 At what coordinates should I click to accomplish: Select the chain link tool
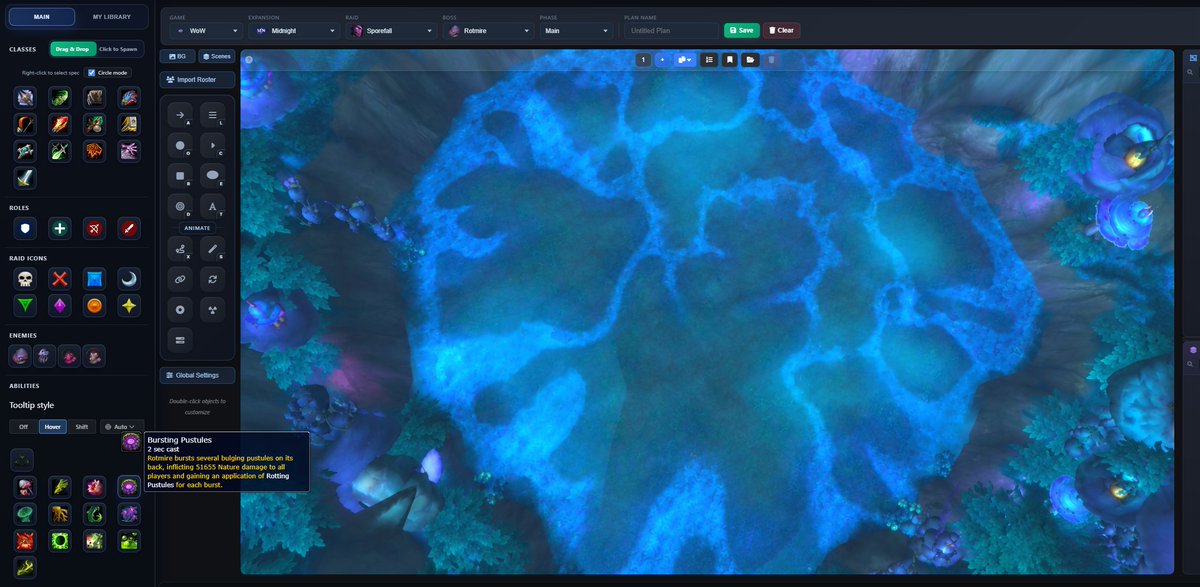(180, 279)
